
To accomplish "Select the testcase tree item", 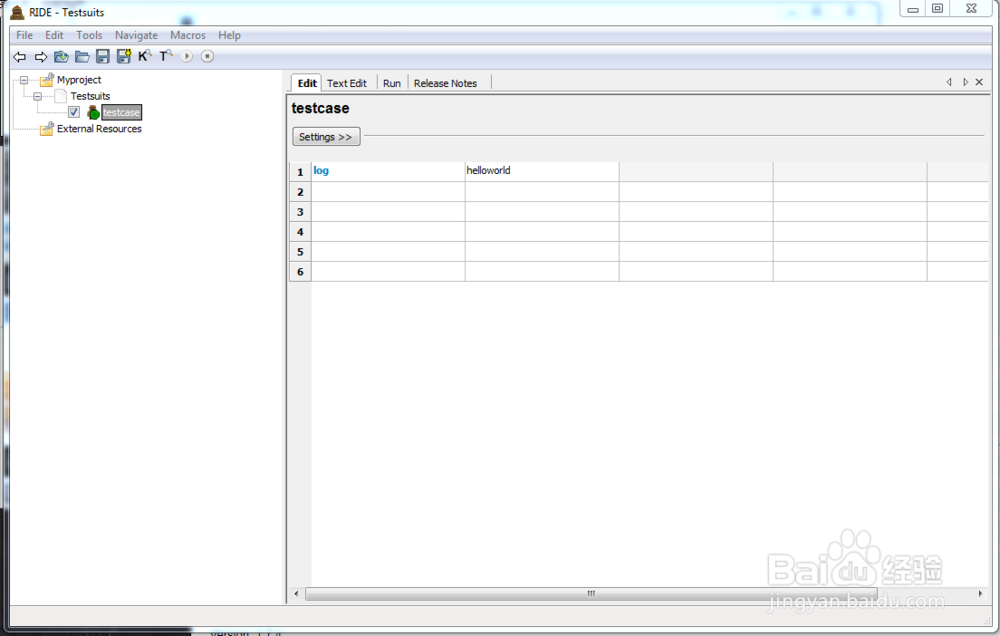I will point(121,112).
